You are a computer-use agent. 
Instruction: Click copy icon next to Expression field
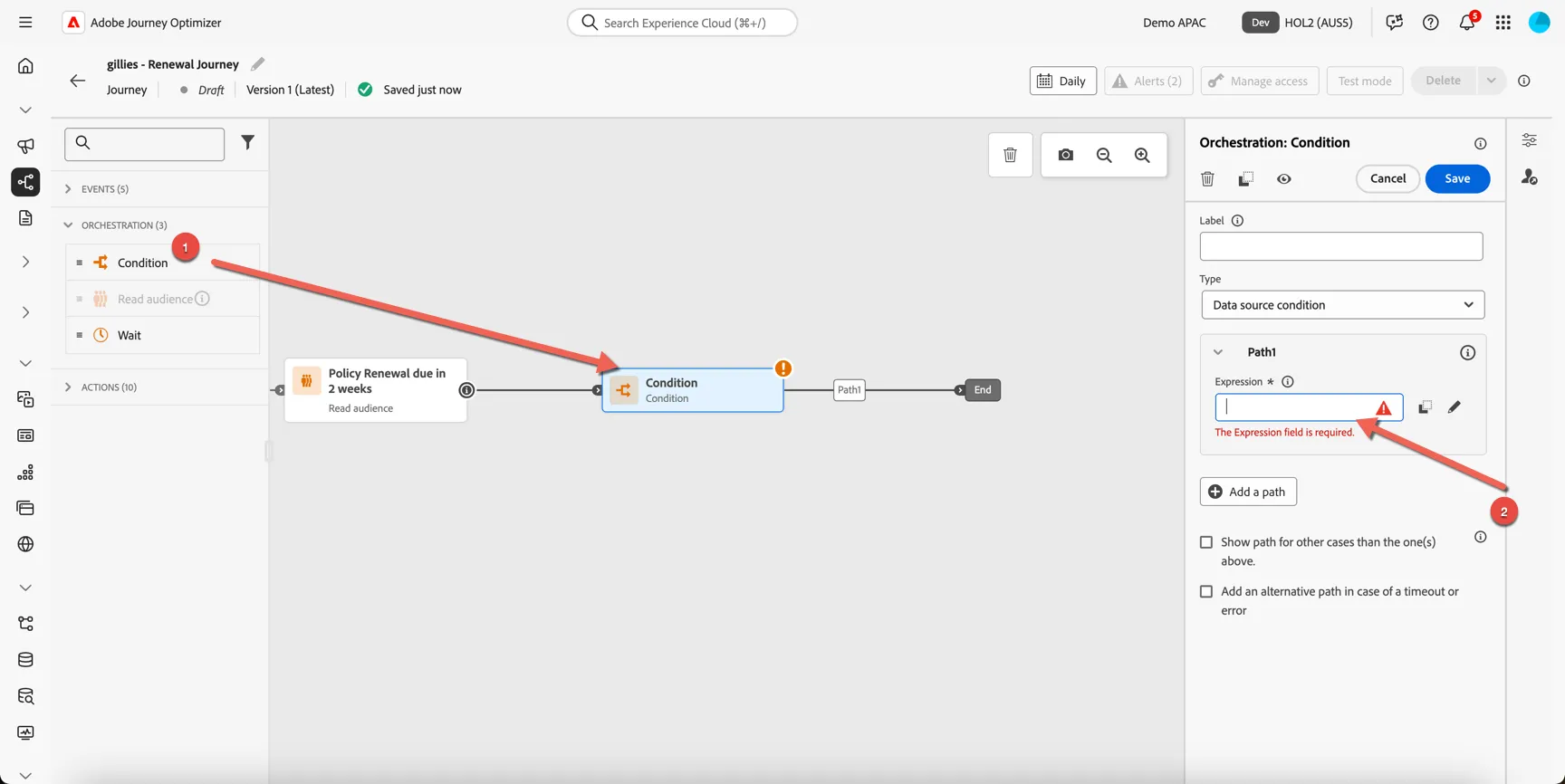(1425, 407)
